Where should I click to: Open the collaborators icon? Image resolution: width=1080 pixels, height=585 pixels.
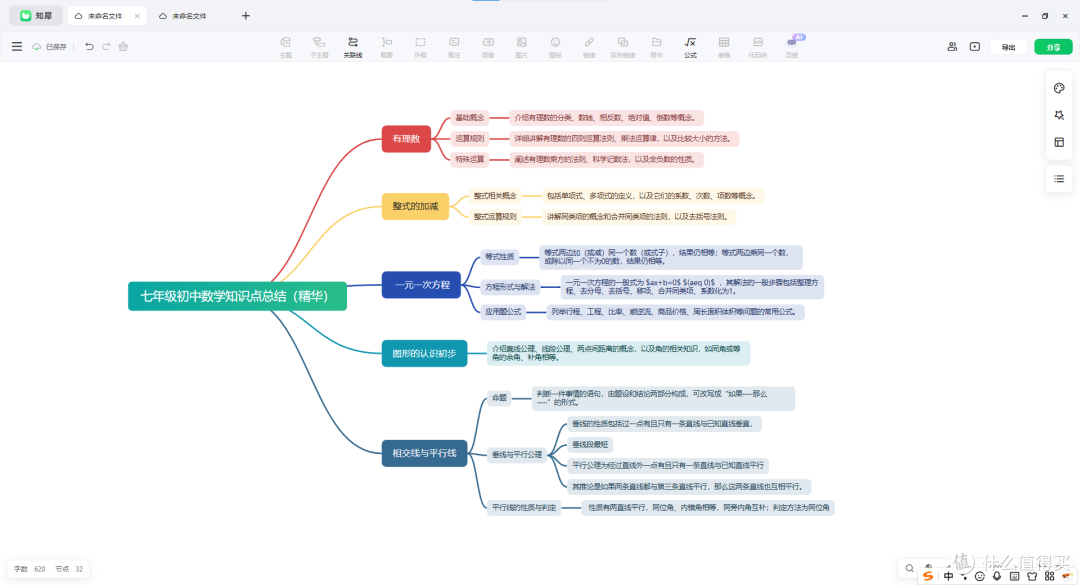coord(952,46)
